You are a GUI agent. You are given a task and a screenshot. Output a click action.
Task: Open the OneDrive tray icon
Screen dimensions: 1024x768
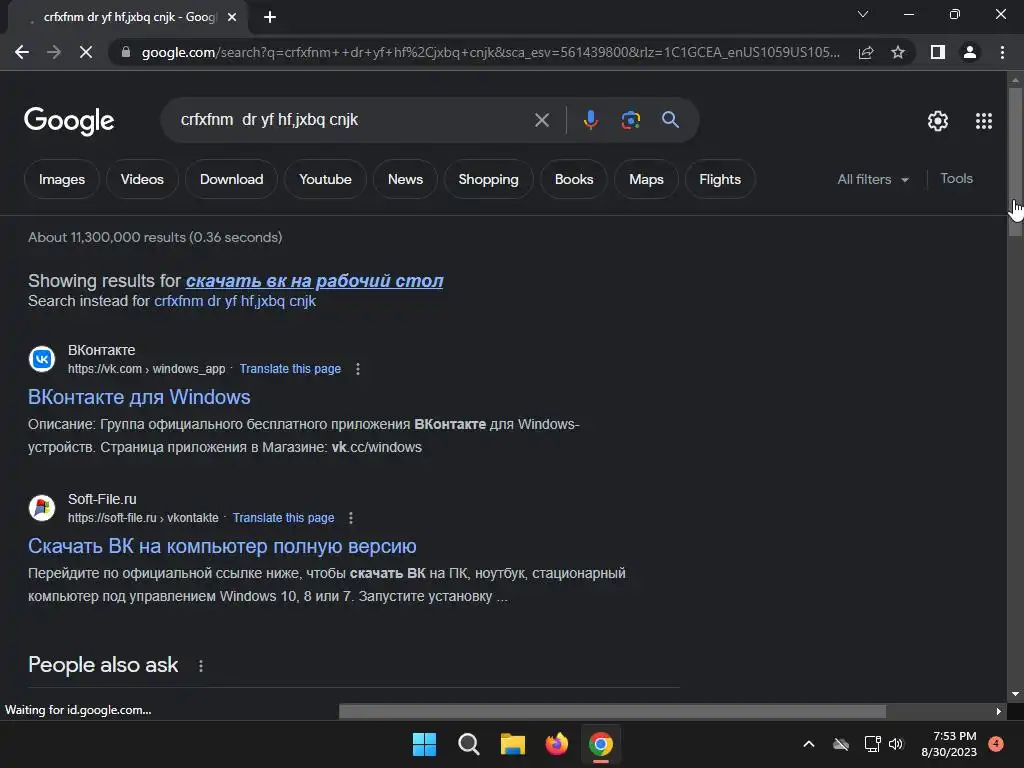[x=841, y=744]
